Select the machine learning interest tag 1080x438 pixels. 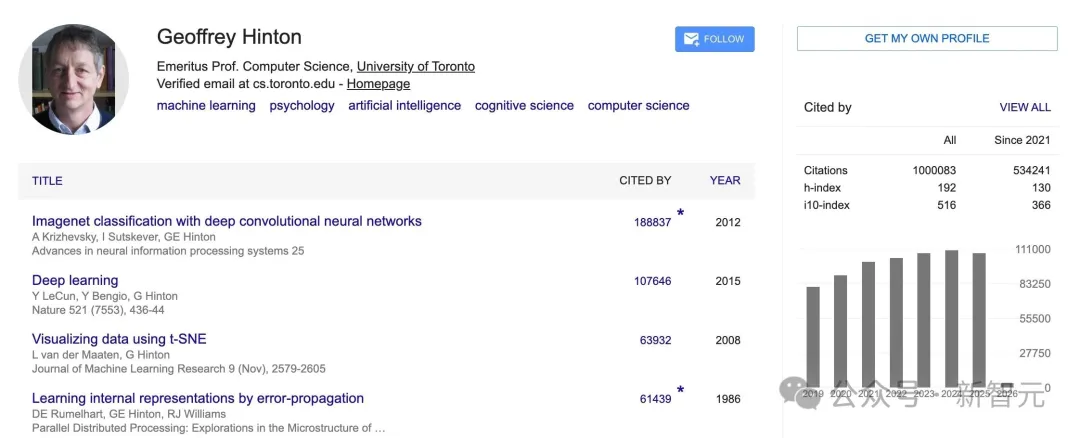[206, 106]
